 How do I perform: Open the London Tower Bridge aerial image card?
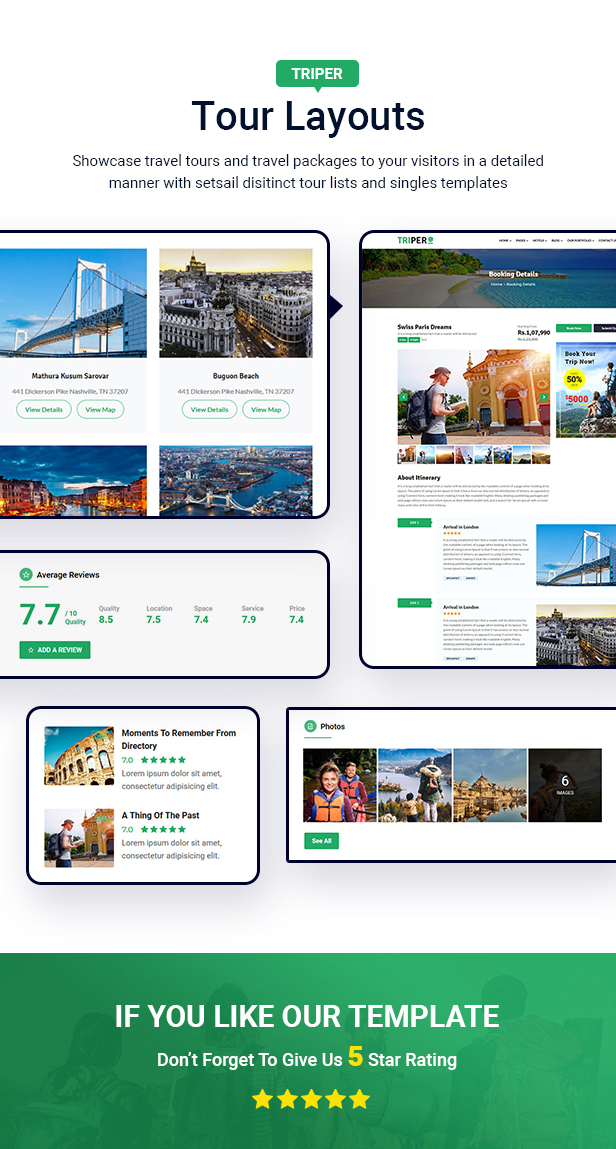[x=236, y=481]
